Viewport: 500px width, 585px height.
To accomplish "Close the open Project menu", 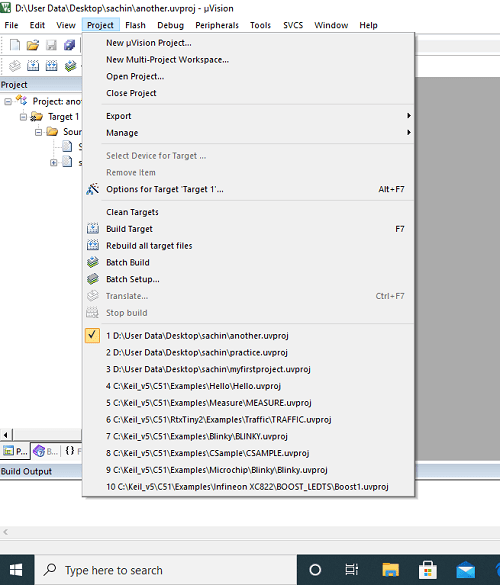I will coord(100,25).
